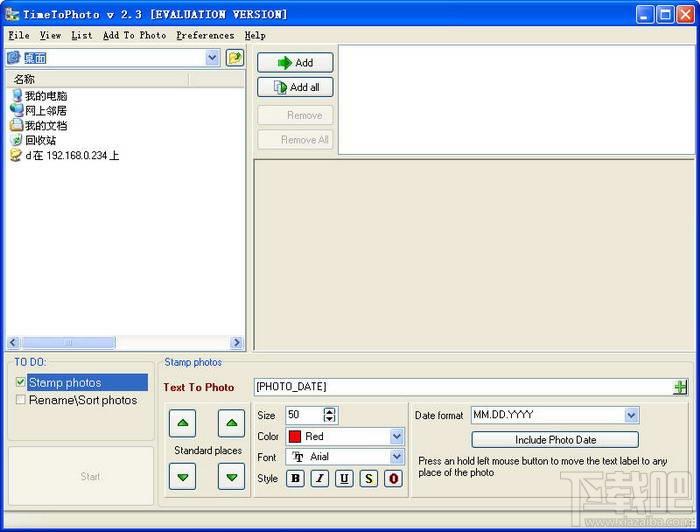Click the red color swatch
Screen dimensions: 700x532
tap(295, 436)
